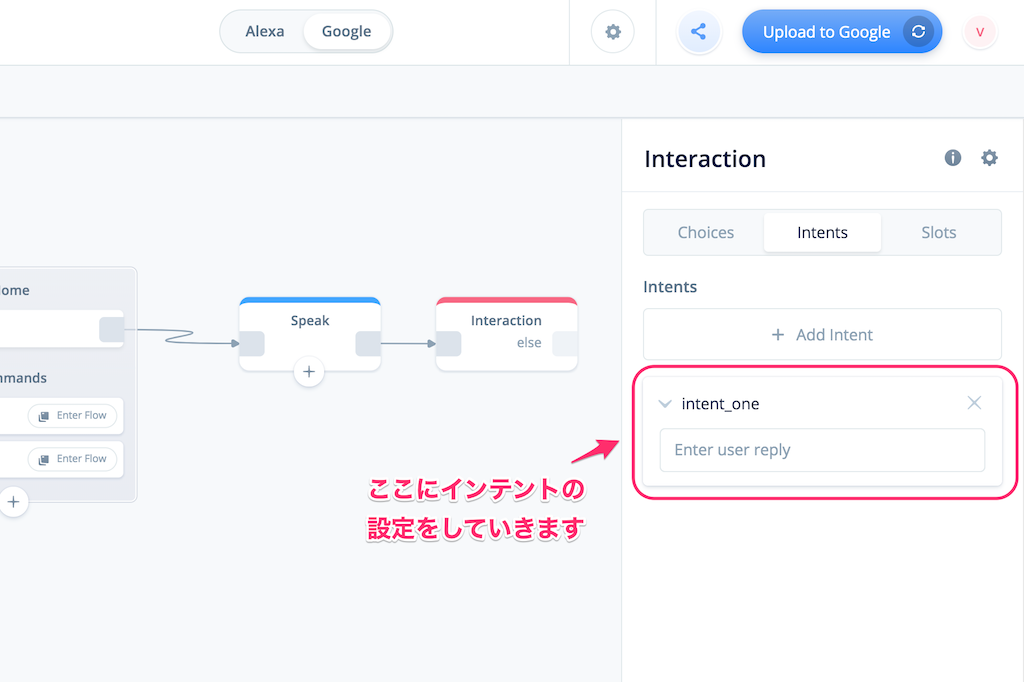The width and height of the screenshot is (1024, 682).
Task: Click Add Intent button
Action: tap(822, 334)
